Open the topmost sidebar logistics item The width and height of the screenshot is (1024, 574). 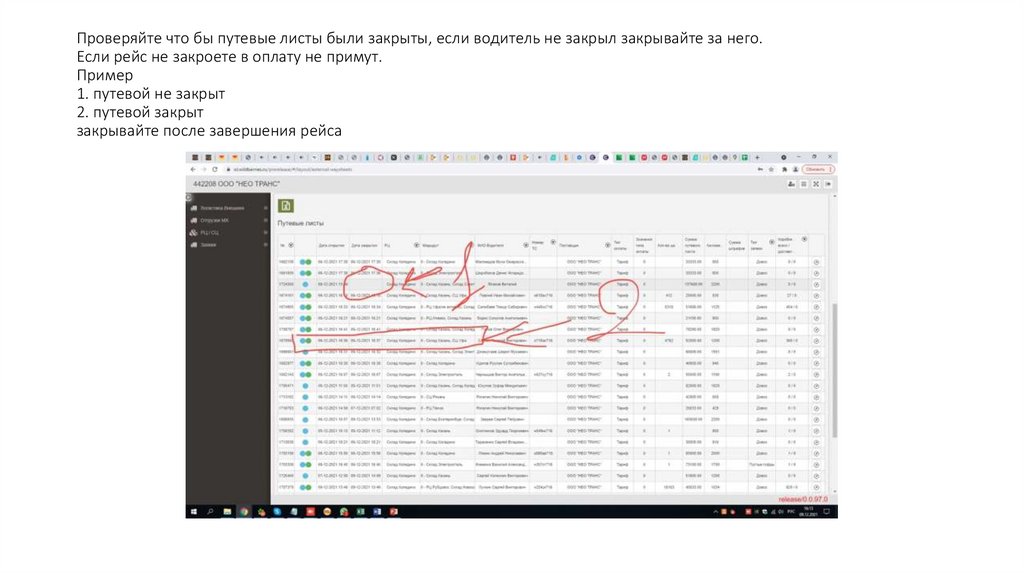222,208
